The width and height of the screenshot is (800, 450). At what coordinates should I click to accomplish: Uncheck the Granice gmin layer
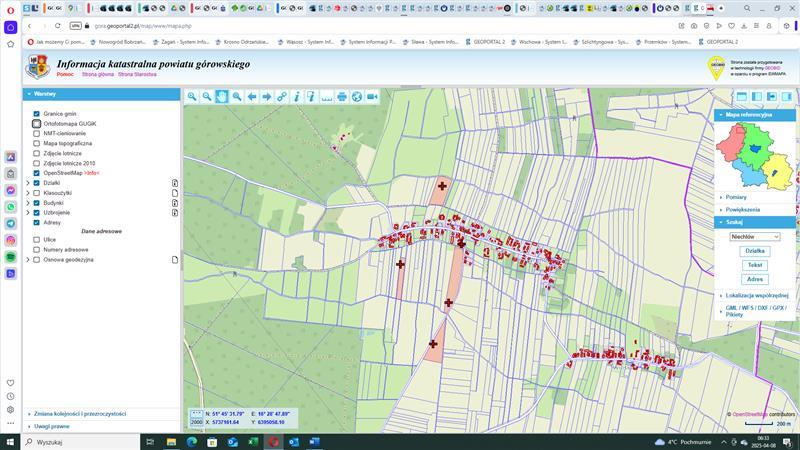point(37,114)
